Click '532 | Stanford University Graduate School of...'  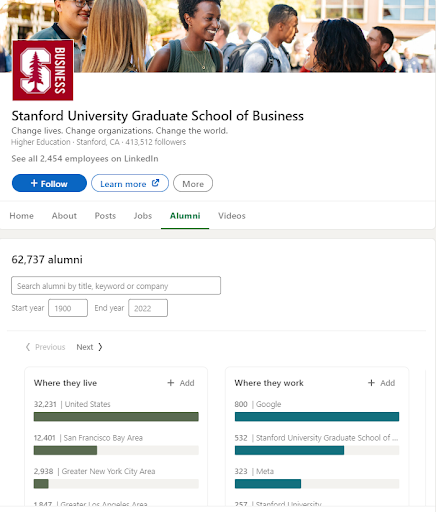point(316,438)
